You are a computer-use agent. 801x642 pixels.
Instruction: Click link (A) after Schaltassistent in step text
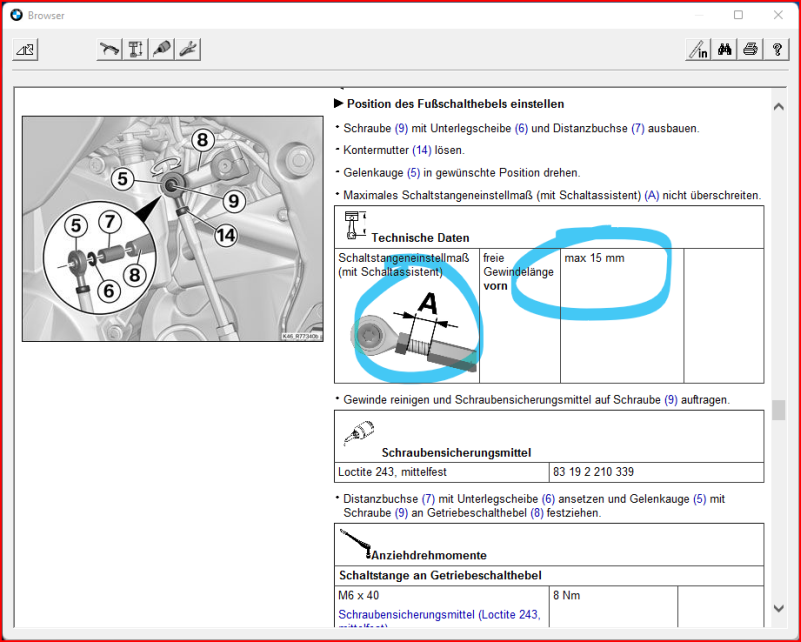pos(652,195)
